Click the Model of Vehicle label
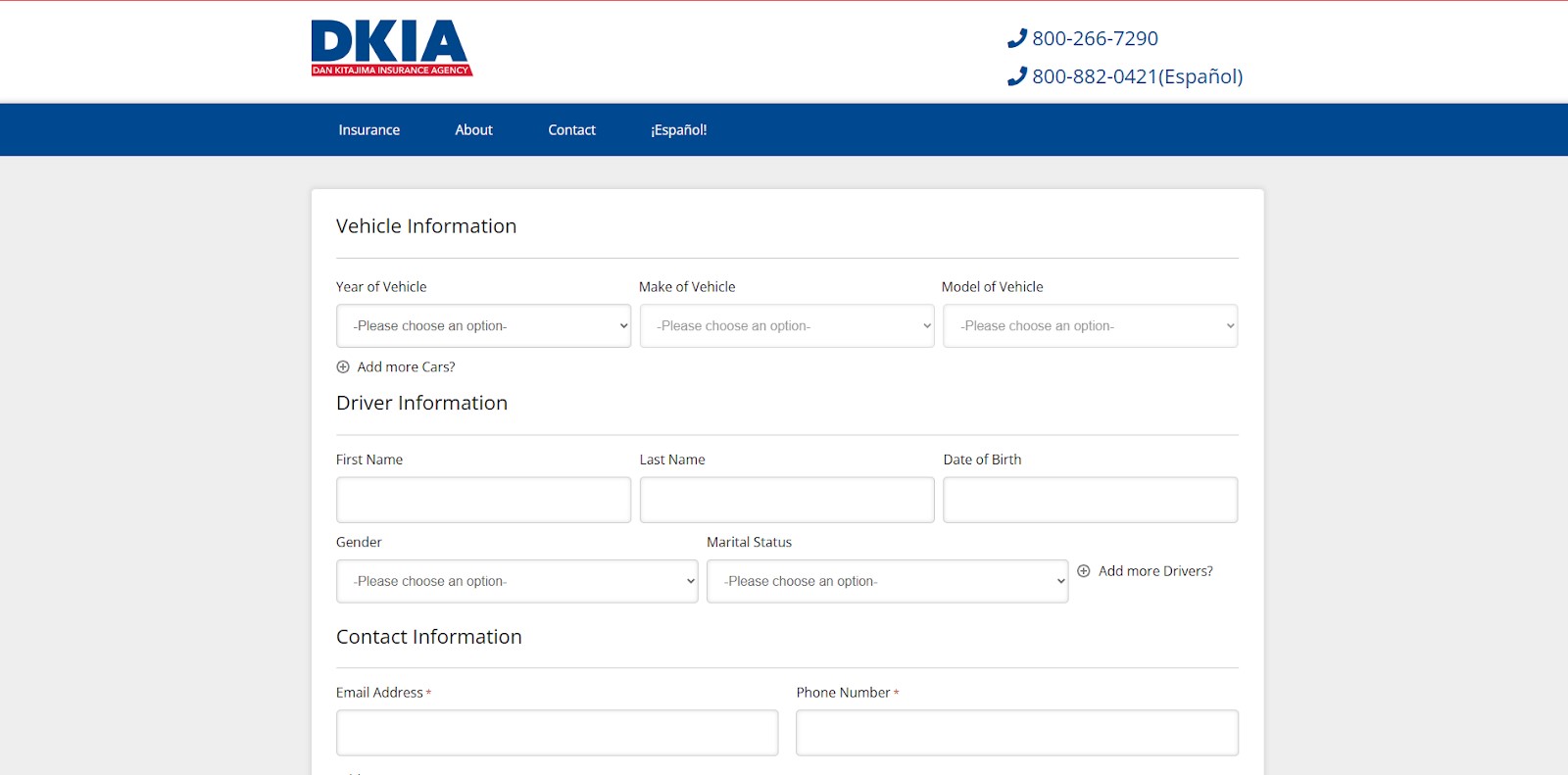1568x775 pixels. 992,287
